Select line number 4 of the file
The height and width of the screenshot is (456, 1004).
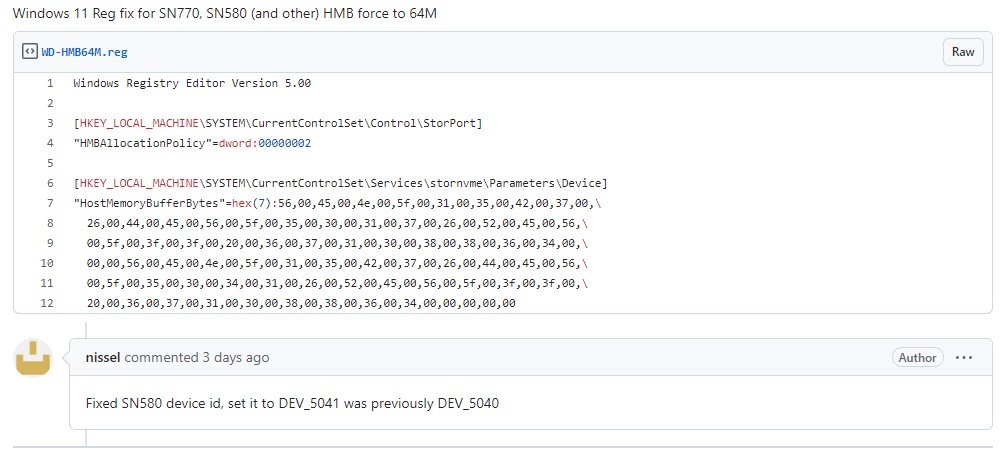click(50, 143)
